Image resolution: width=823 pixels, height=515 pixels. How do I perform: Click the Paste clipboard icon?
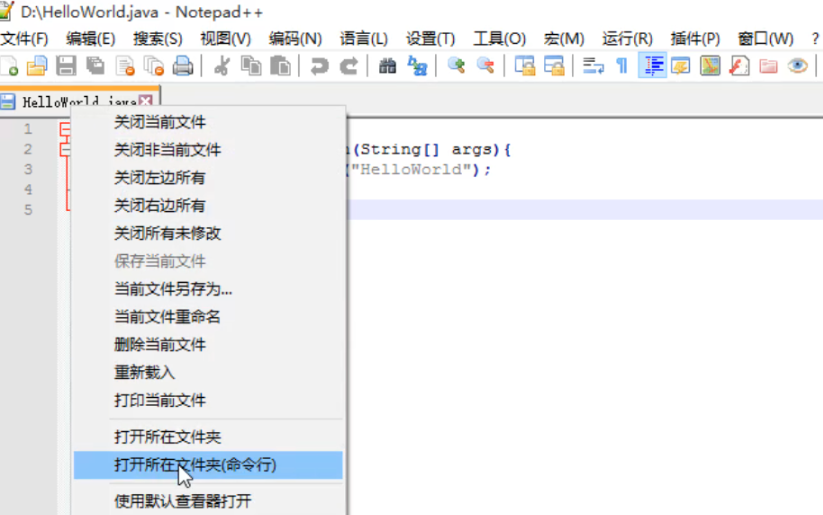(280, 66)
